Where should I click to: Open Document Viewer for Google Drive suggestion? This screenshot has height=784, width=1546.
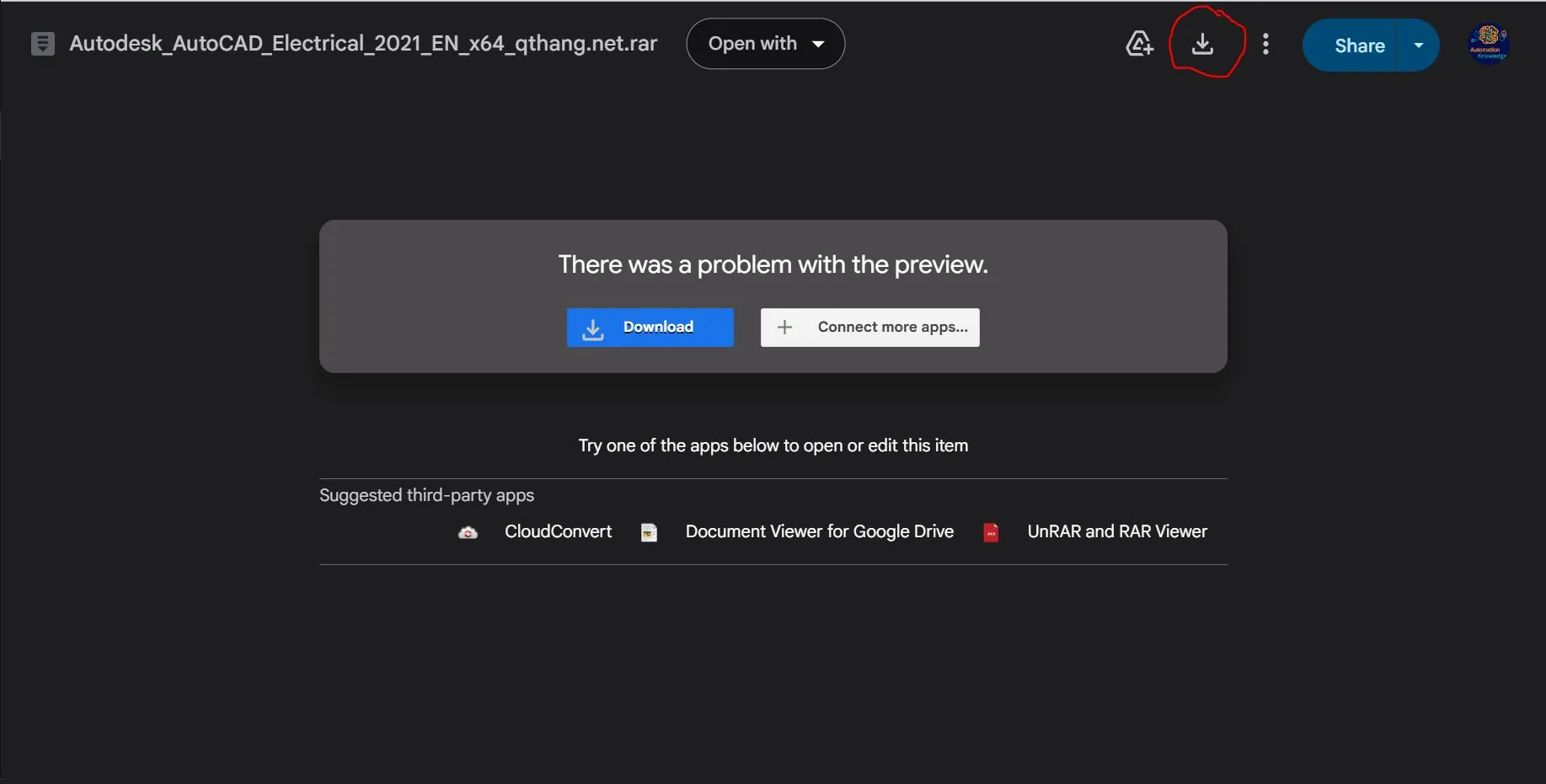click(x=819, y=531)
